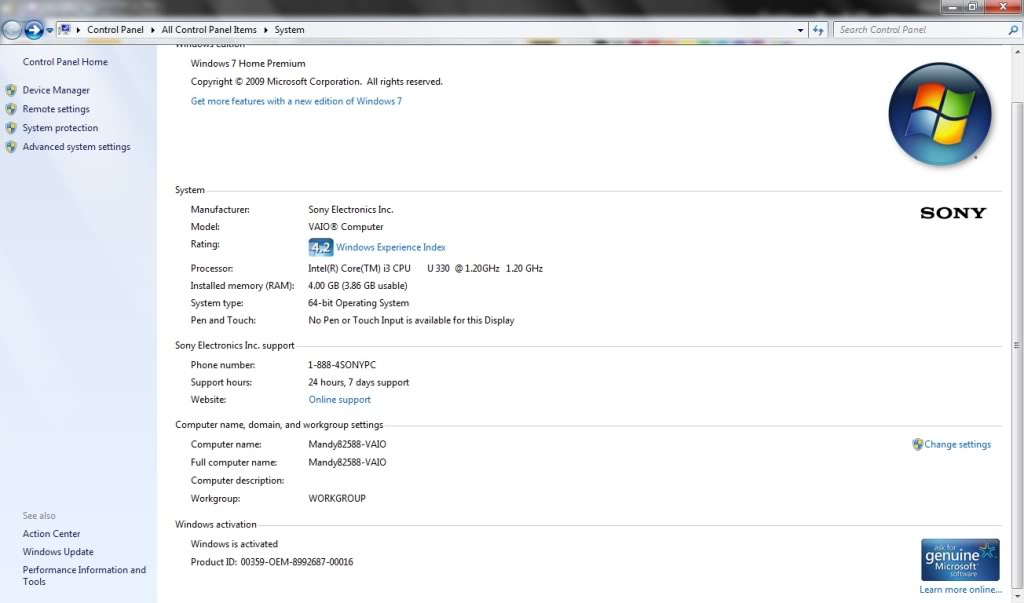Click Windows 7 Home Premium text
The height and width of the screenshot is (603, 1024).
tap(248, 64)
